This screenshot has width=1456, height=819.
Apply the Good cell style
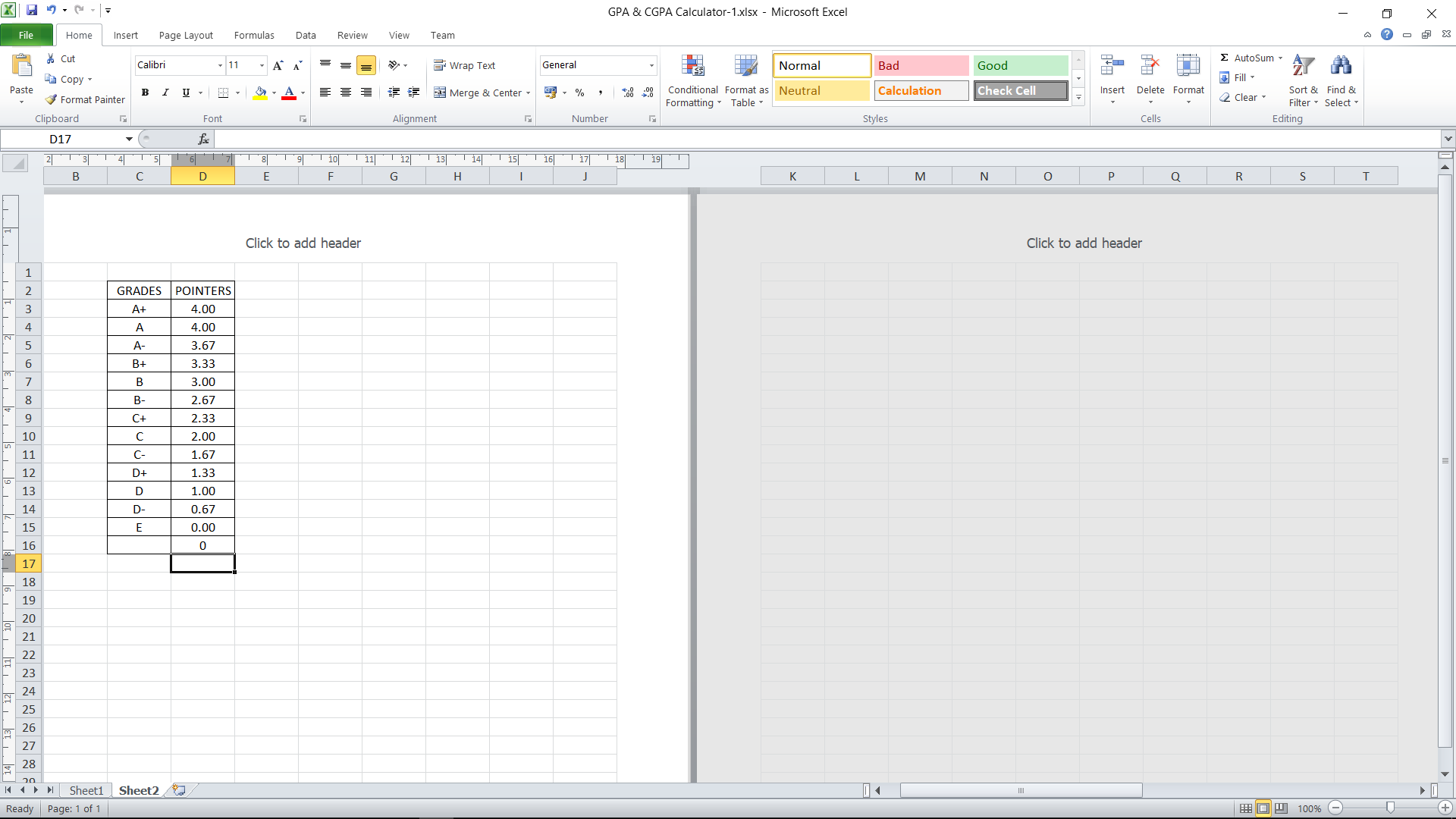1020,65
